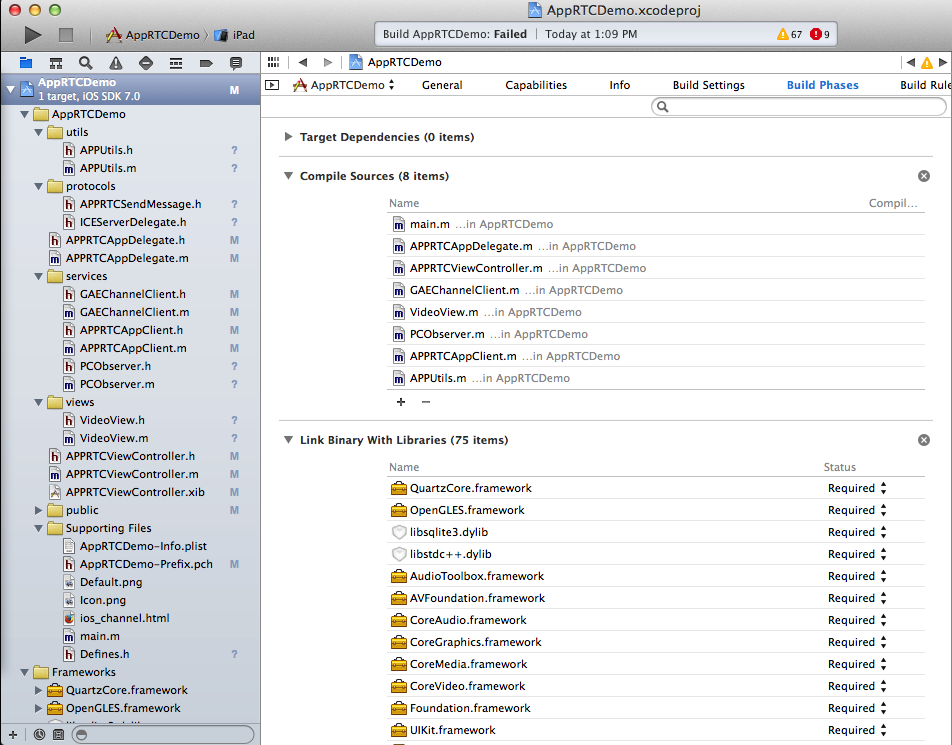Viewport: 952px width, 745px height.
Task: Collapse the utils folder
Action: click(x=39, y=132)
